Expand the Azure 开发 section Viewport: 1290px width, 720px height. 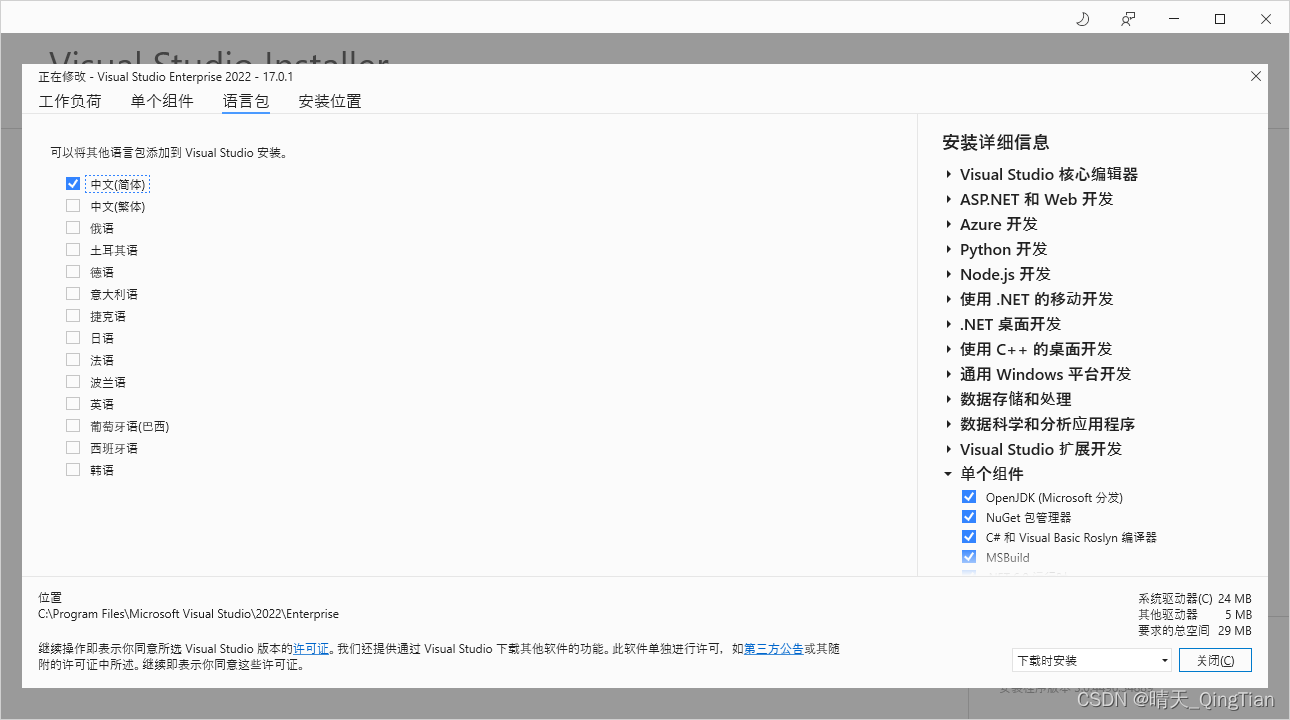(948, 224)
